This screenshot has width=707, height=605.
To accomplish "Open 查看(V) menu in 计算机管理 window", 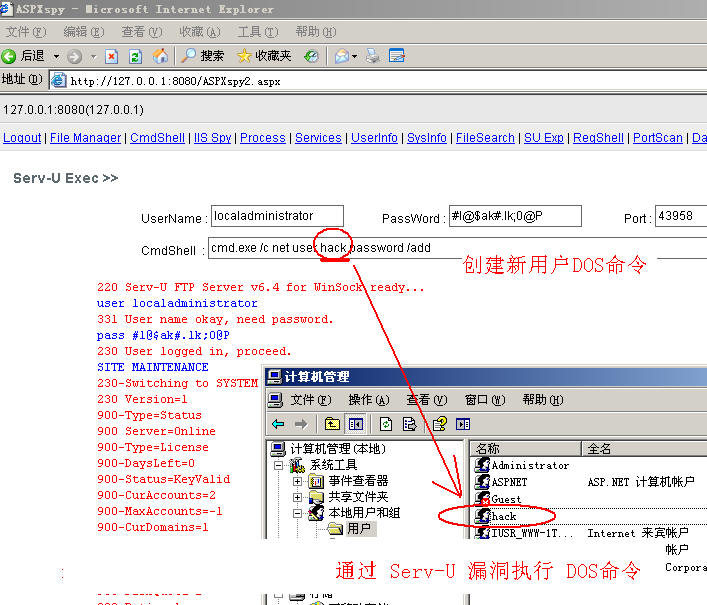I will tap(427, 400).
